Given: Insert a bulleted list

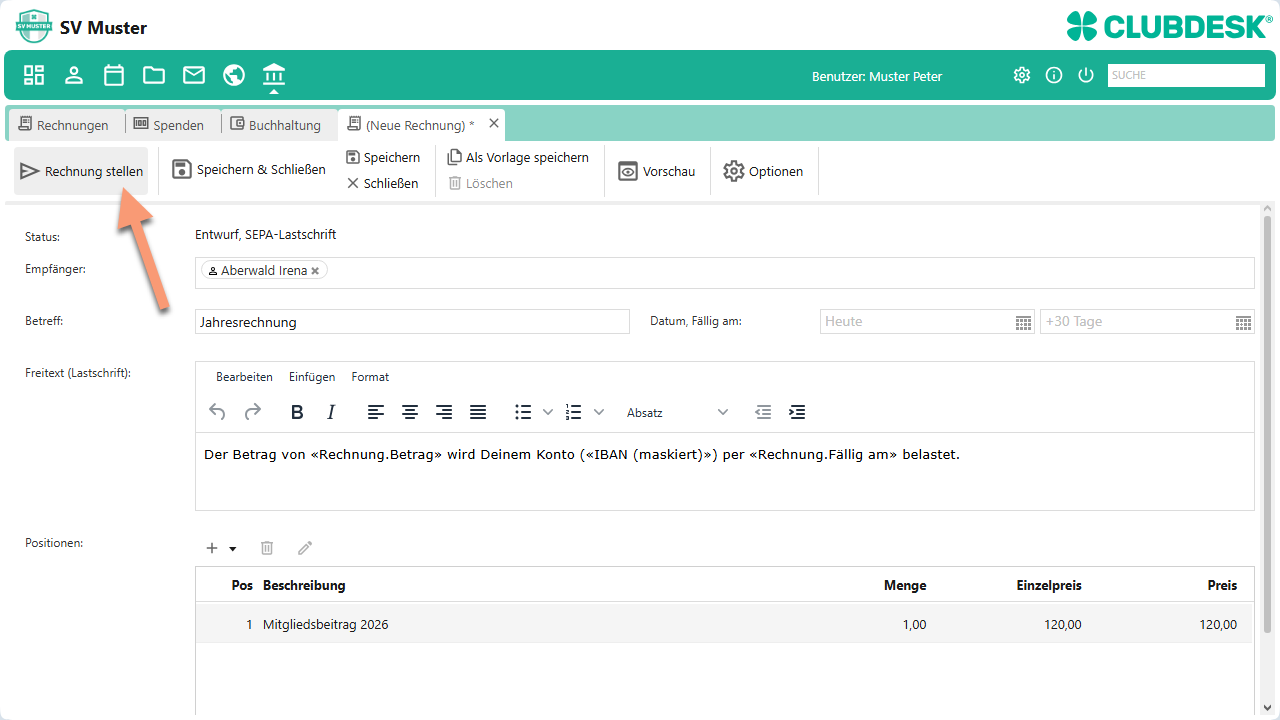Looking at the screenshot, I should click(523, 412).
